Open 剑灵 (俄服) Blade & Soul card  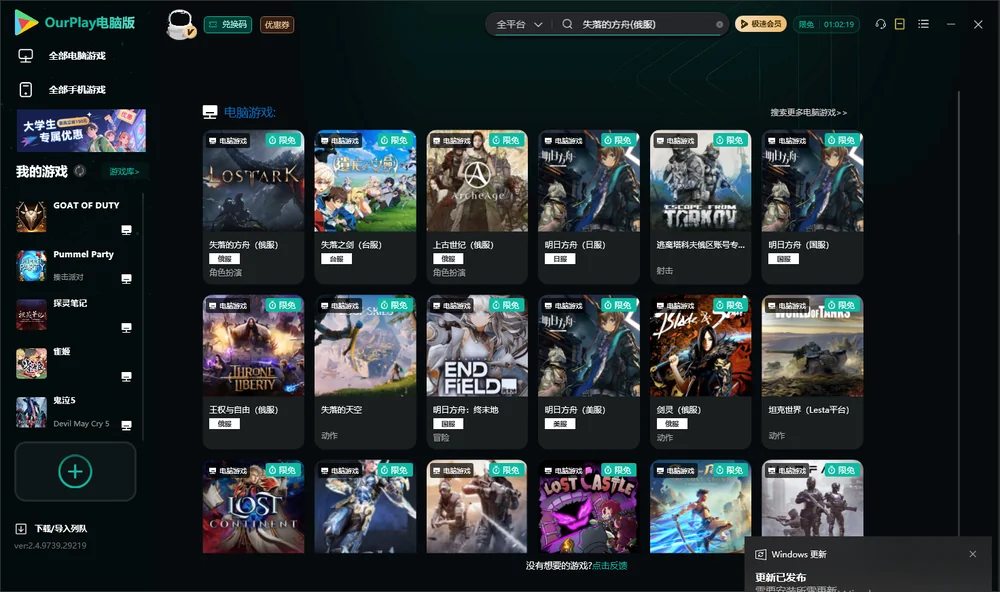click(x=700, y=372)
